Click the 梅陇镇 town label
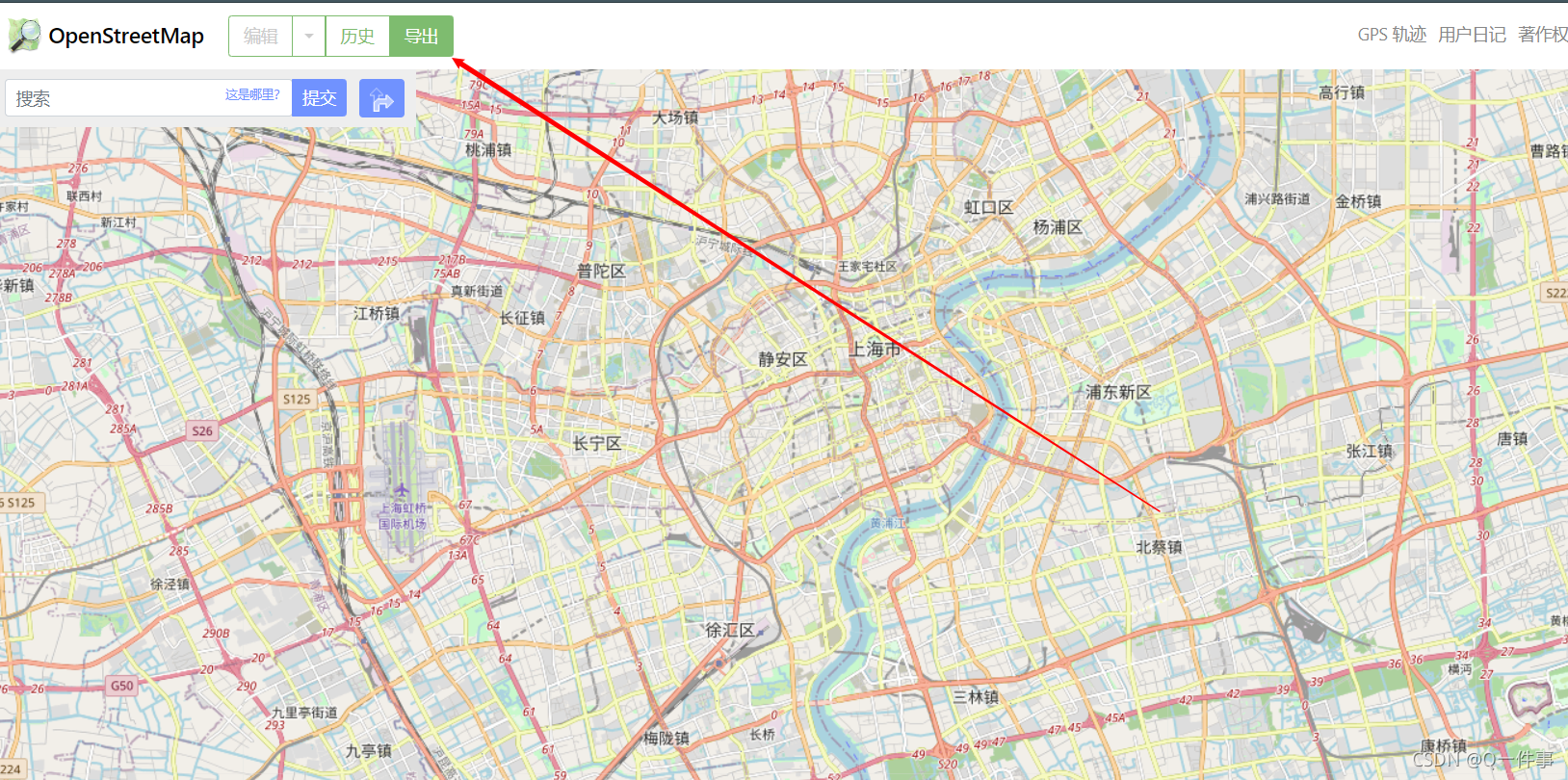 pyautogui.click(x=666, y=739)
